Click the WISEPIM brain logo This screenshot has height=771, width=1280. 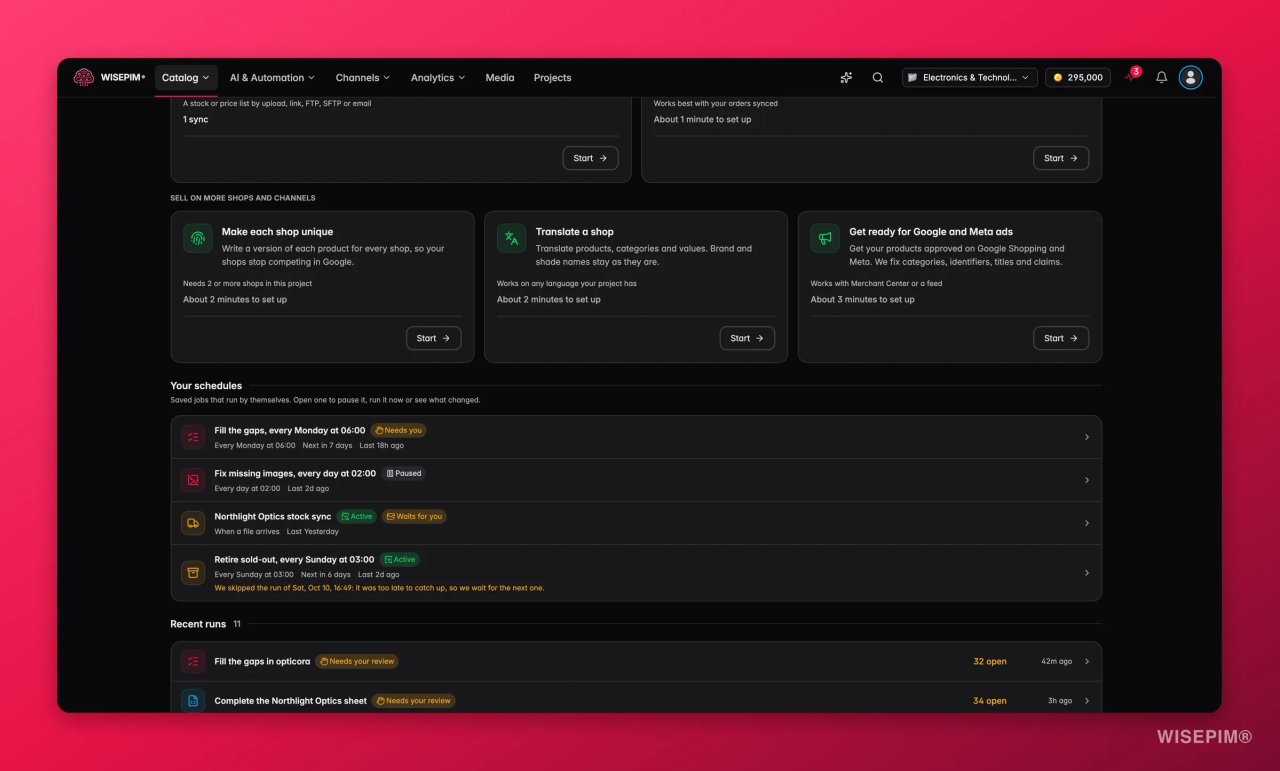[x=83, y=77]
